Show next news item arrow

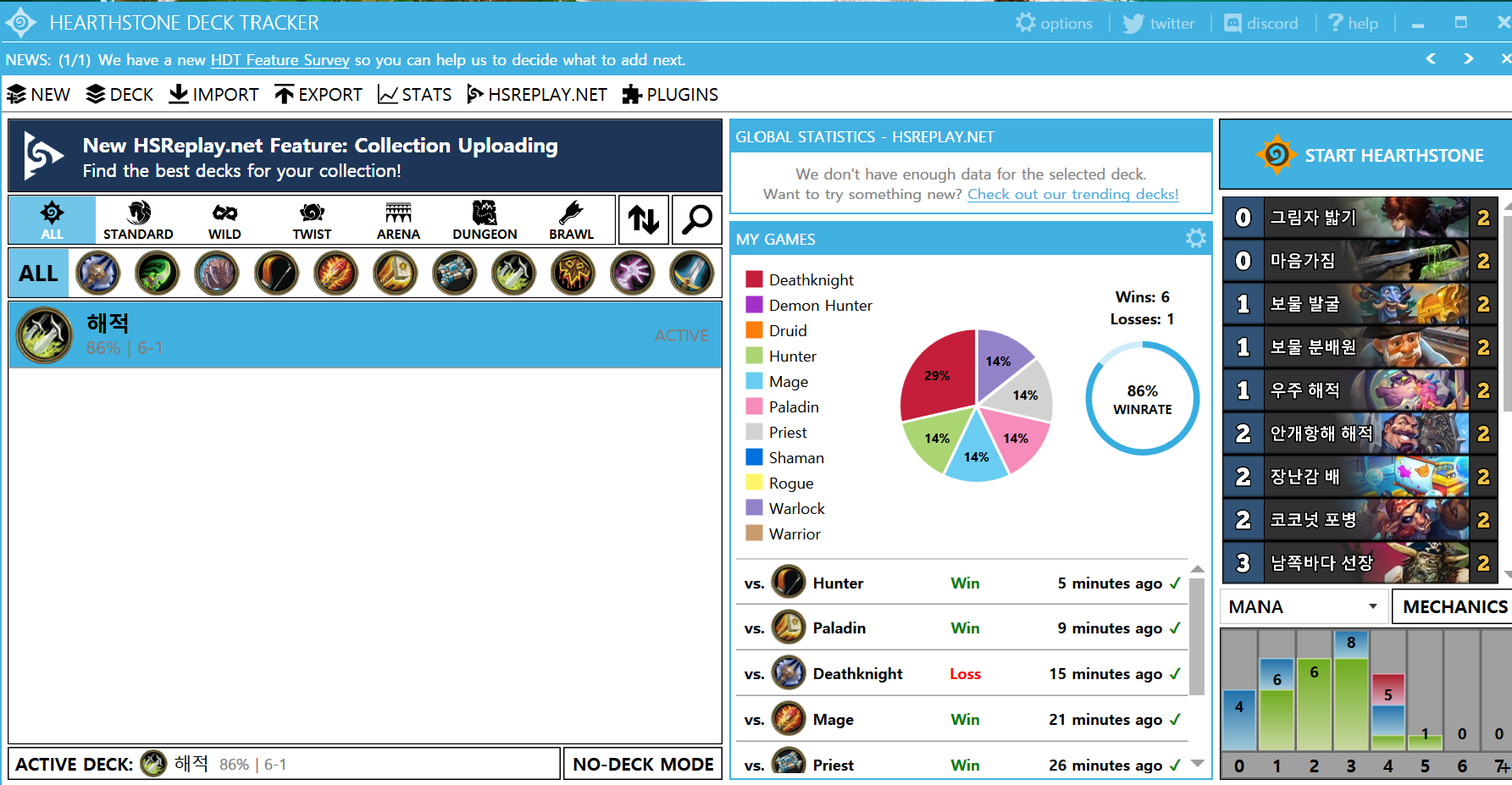pyautogui.click(x=1468, y=58)
